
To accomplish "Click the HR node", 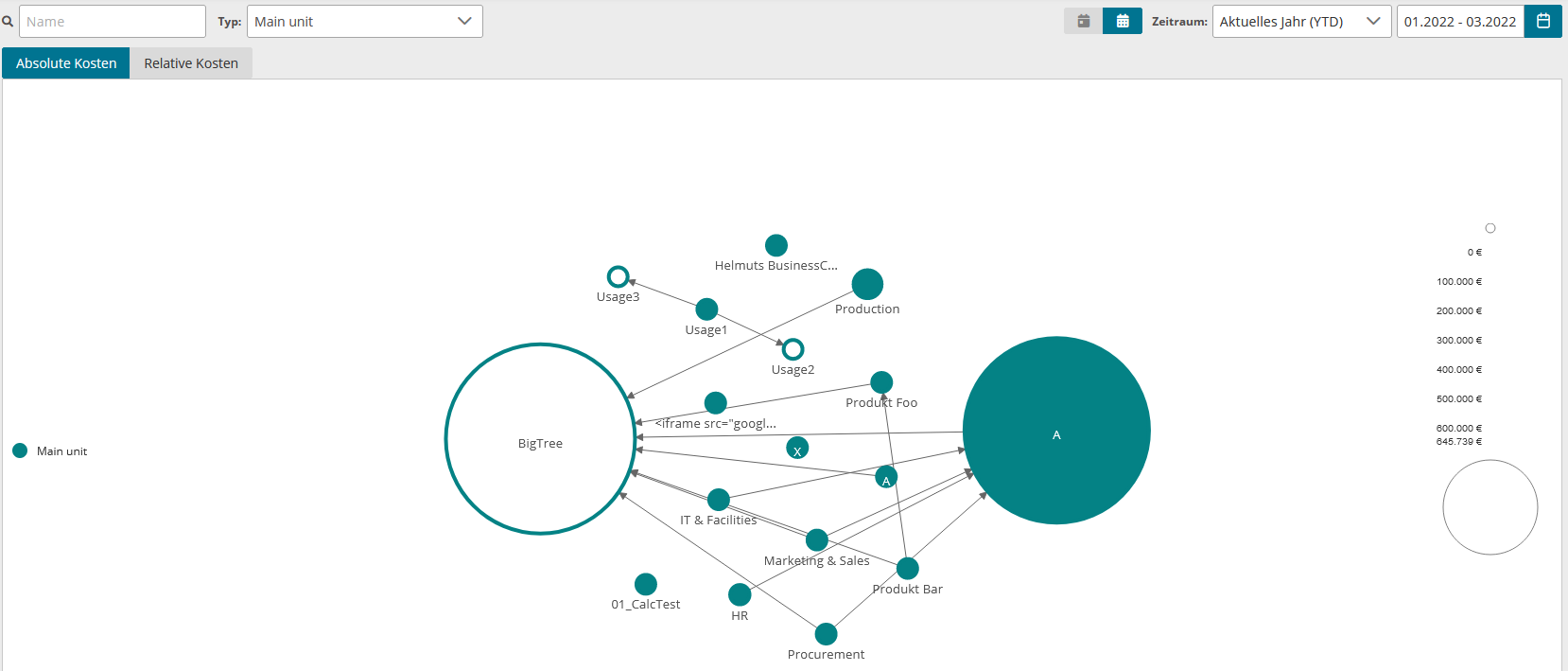I will coord(740,594).
